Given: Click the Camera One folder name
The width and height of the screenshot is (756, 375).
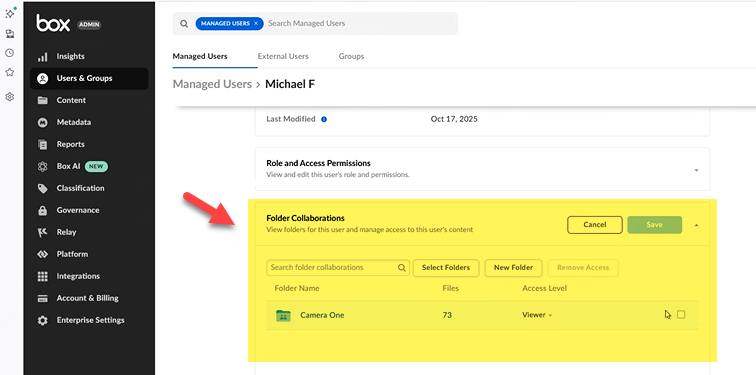Looking at the screenshot, I should point(322,315).
